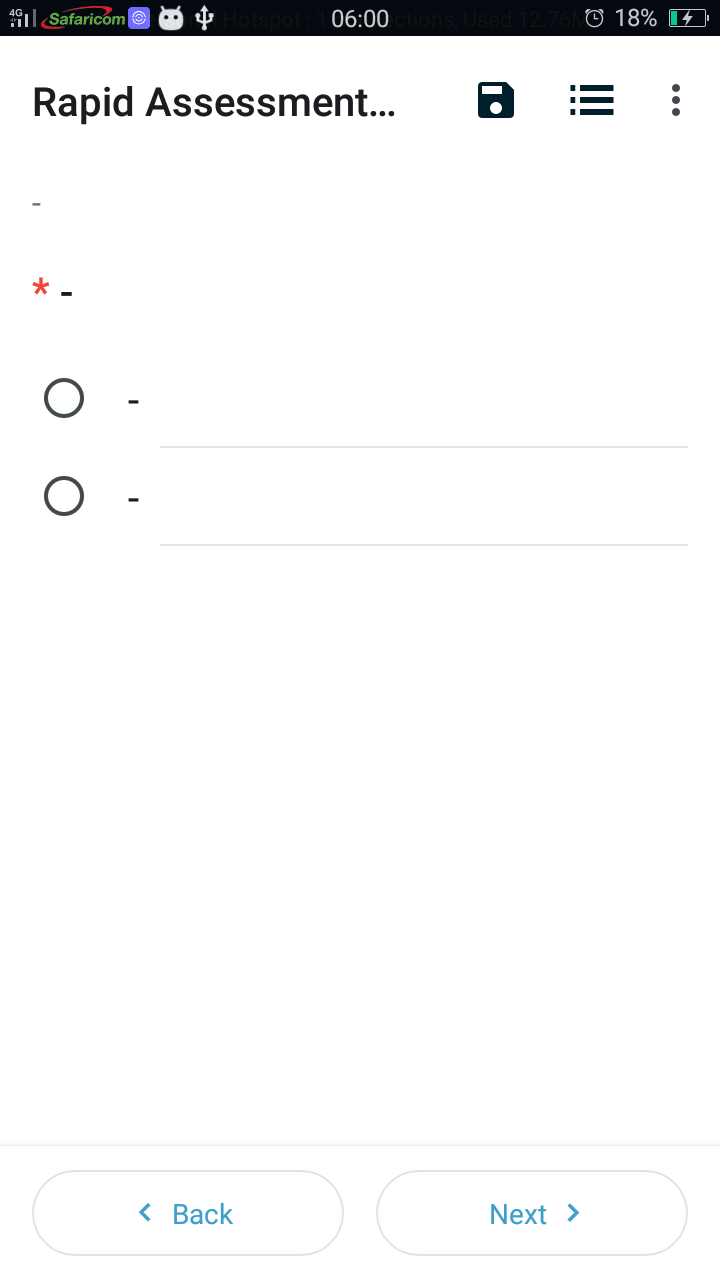The height and width of the screenshot is (1280, 720).
Task: Tap the battery charging icon
Action: tap(688, 18)
